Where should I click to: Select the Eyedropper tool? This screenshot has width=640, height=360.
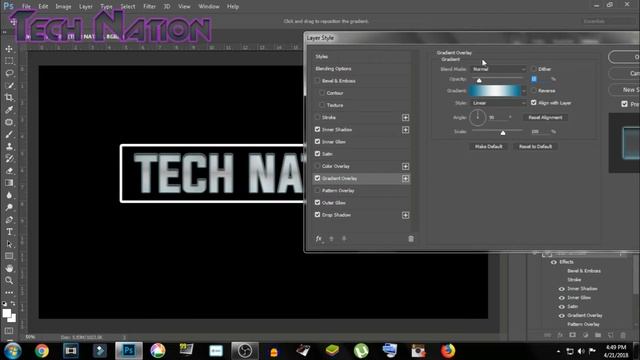click(9, 110)
